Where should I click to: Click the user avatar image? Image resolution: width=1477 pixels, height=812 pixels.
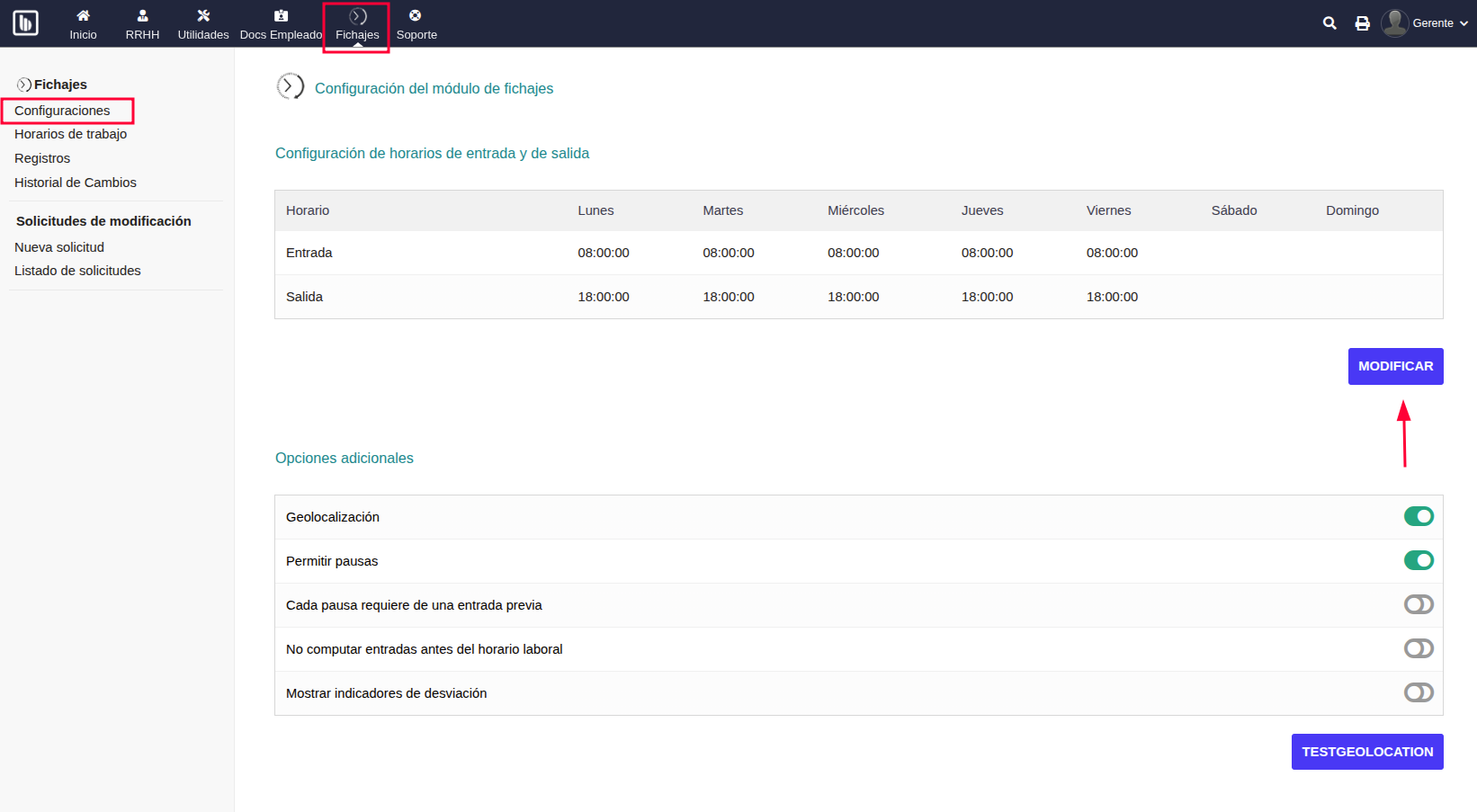click(1395, 22)
